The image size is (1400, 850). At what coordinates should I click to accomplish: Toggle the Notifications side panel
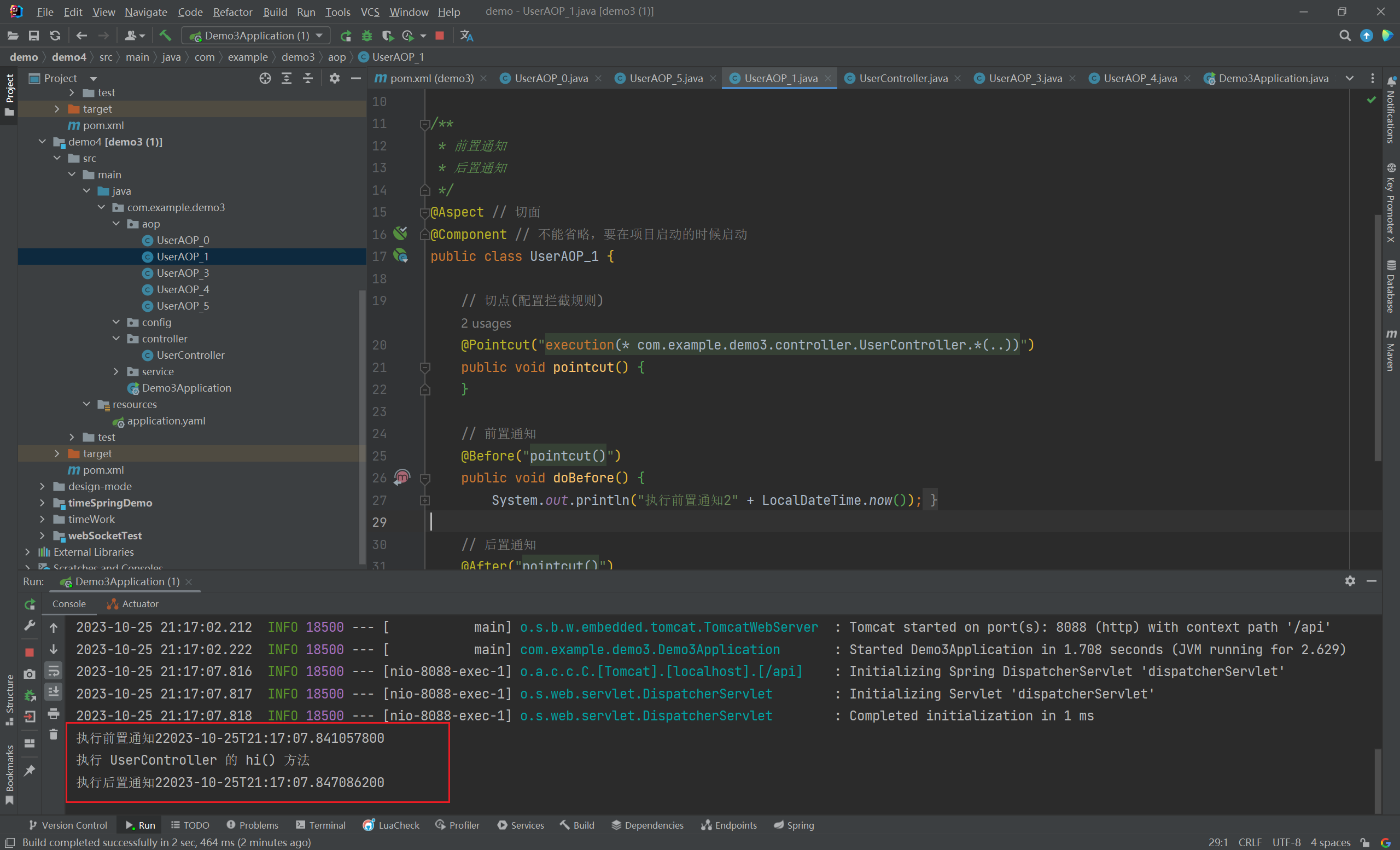coord(1391,109)
